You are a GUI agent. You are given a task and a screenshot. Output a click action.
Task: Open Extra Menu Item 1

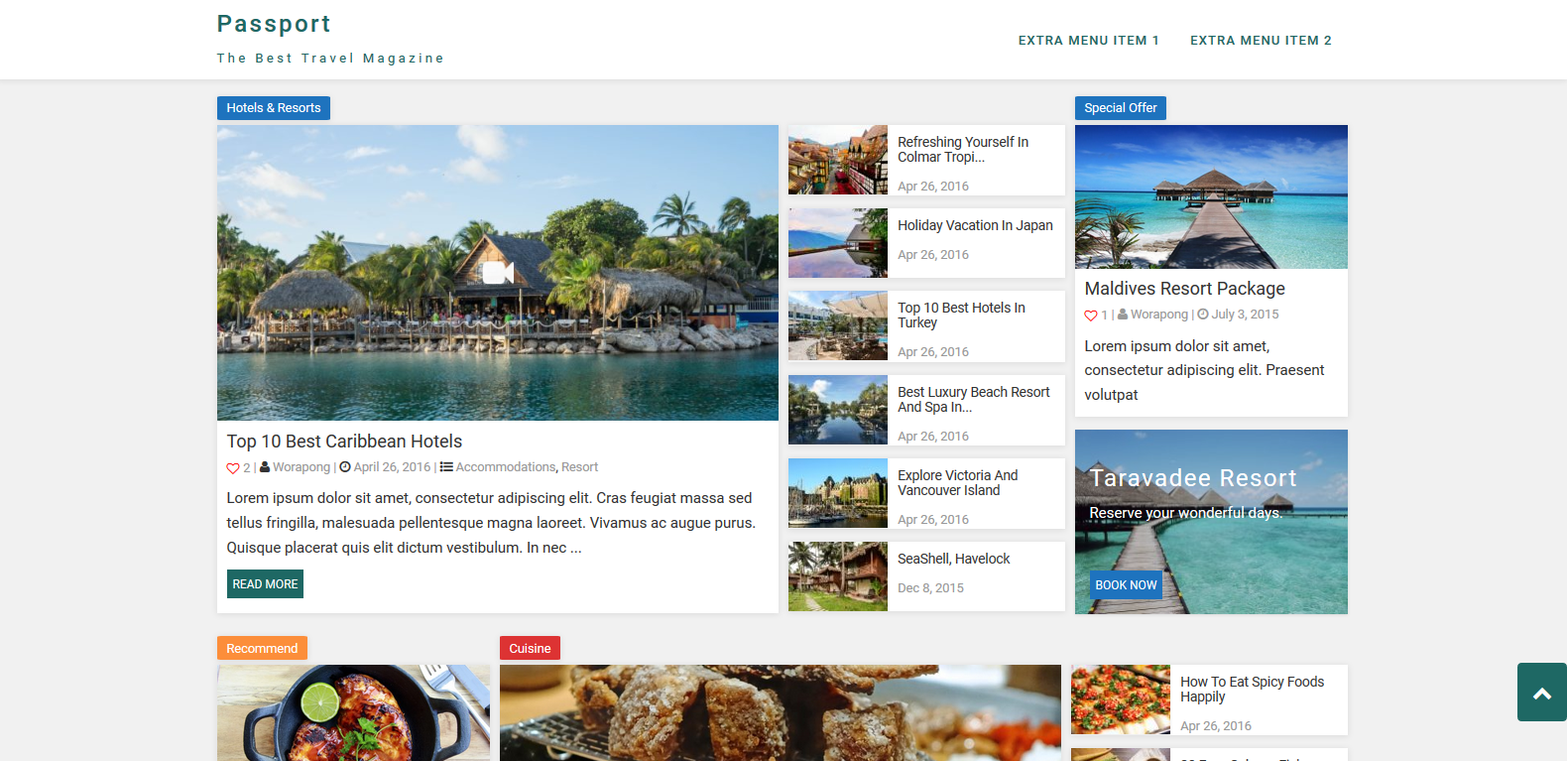[1088, 41]
